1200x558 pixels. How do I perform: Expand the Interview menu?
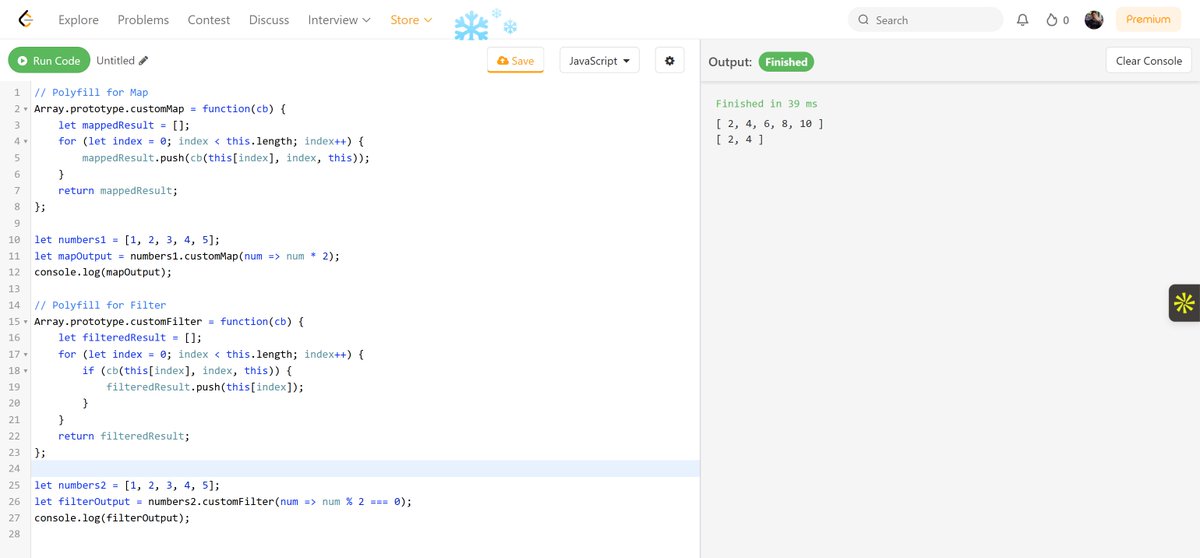point(339,20)
